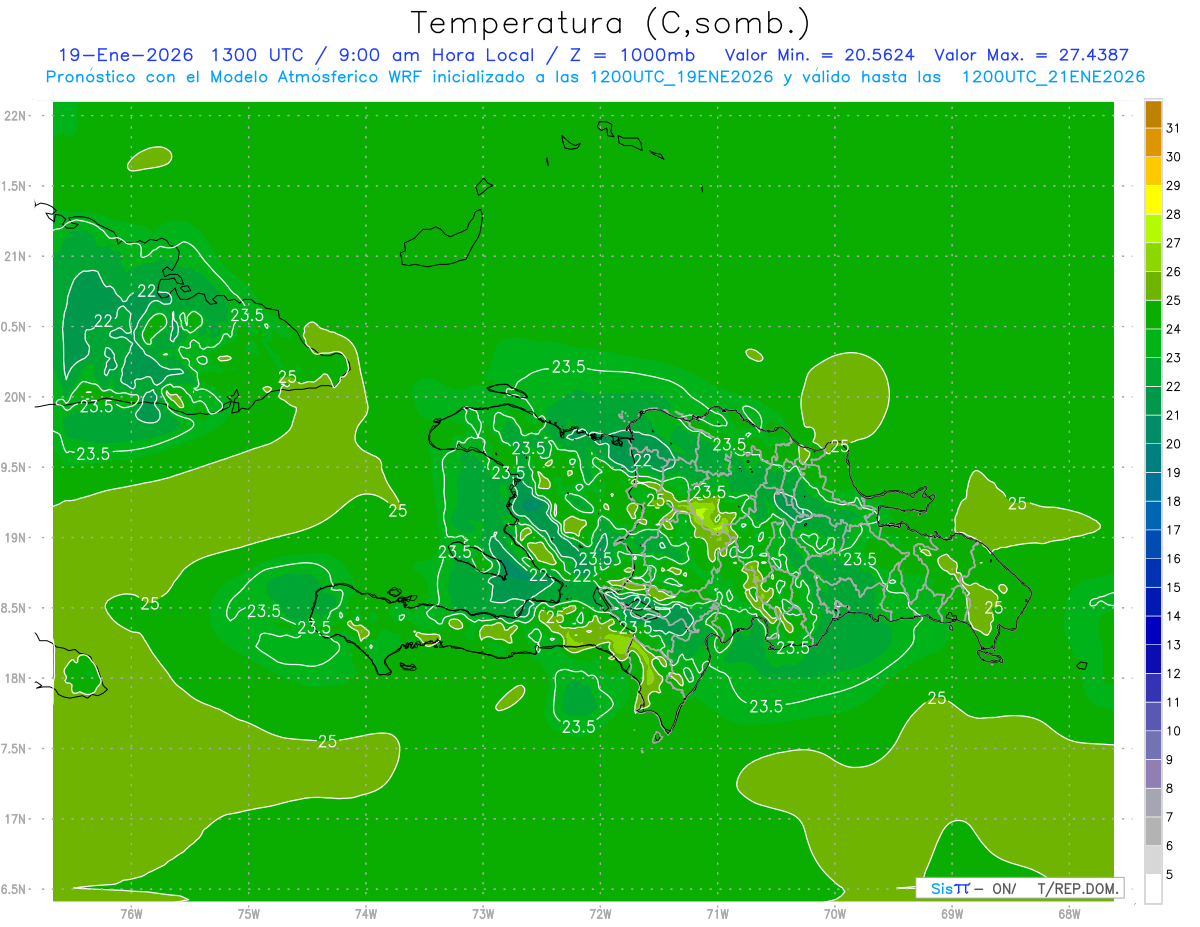
Task: Pick the dark blue swatch between 13 and 14
Action: coord(1154,630)
